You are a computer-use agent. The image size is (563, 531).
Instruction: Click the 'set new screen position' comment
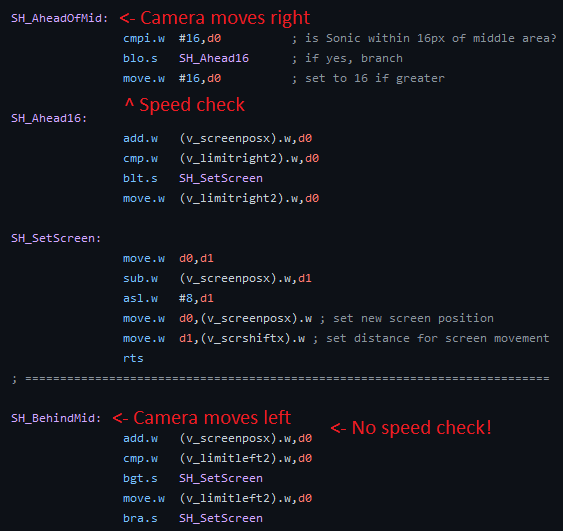click(413, 318)
